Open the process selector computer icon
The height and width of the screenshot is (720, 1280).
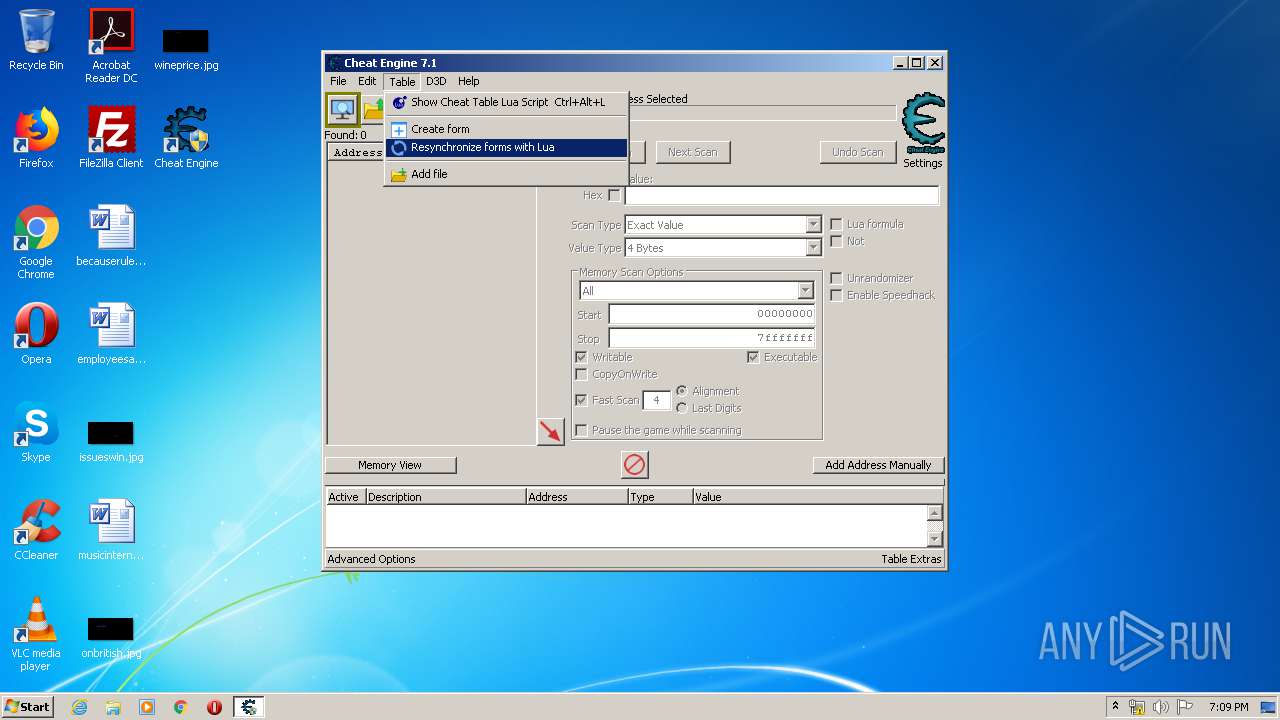tap(342, 109)
